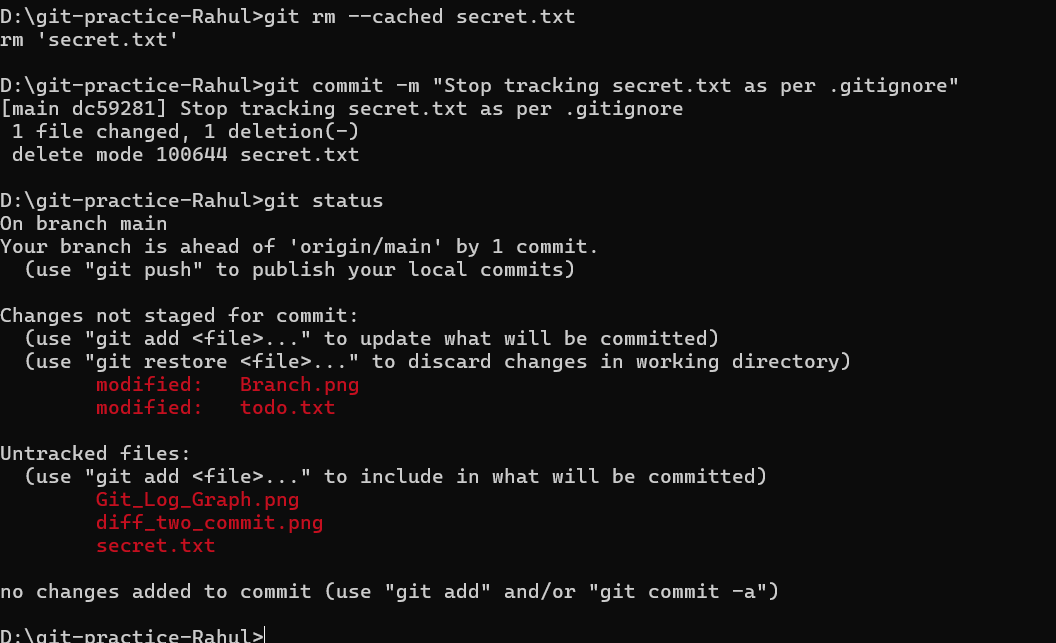1056x643 pixels.
Task: Click the "no changes added to commit" message
Action: coord(389,592)
